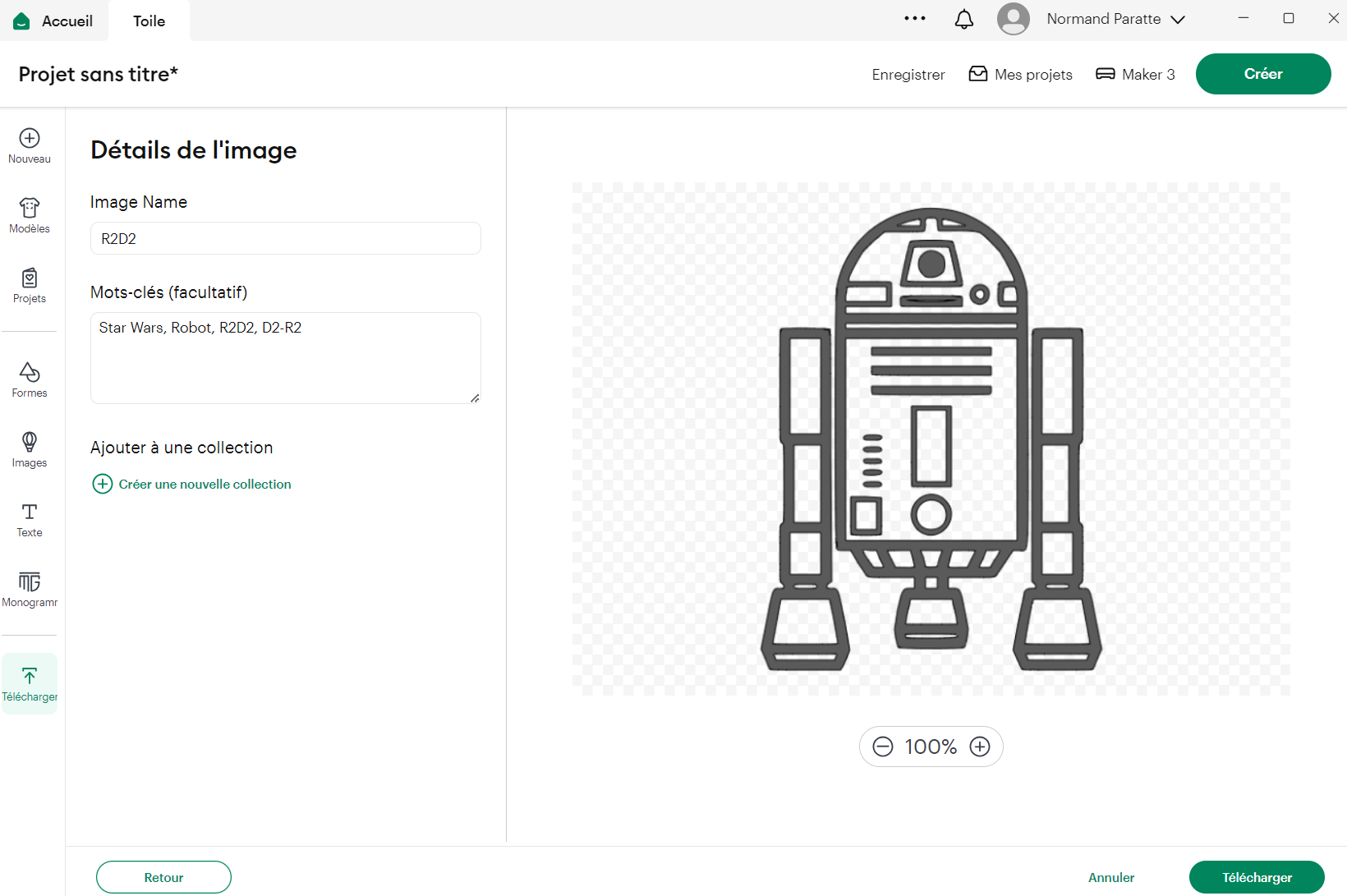
Task: Zoom out with the minus button
Action: [883, 747]
